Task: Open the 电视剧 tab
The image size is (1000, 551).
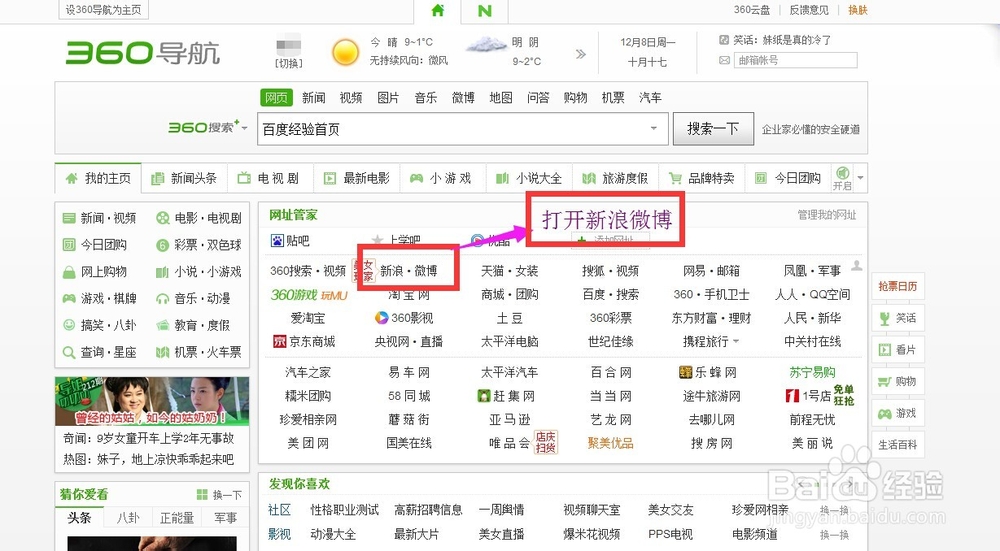Action: tap(270, 179)
